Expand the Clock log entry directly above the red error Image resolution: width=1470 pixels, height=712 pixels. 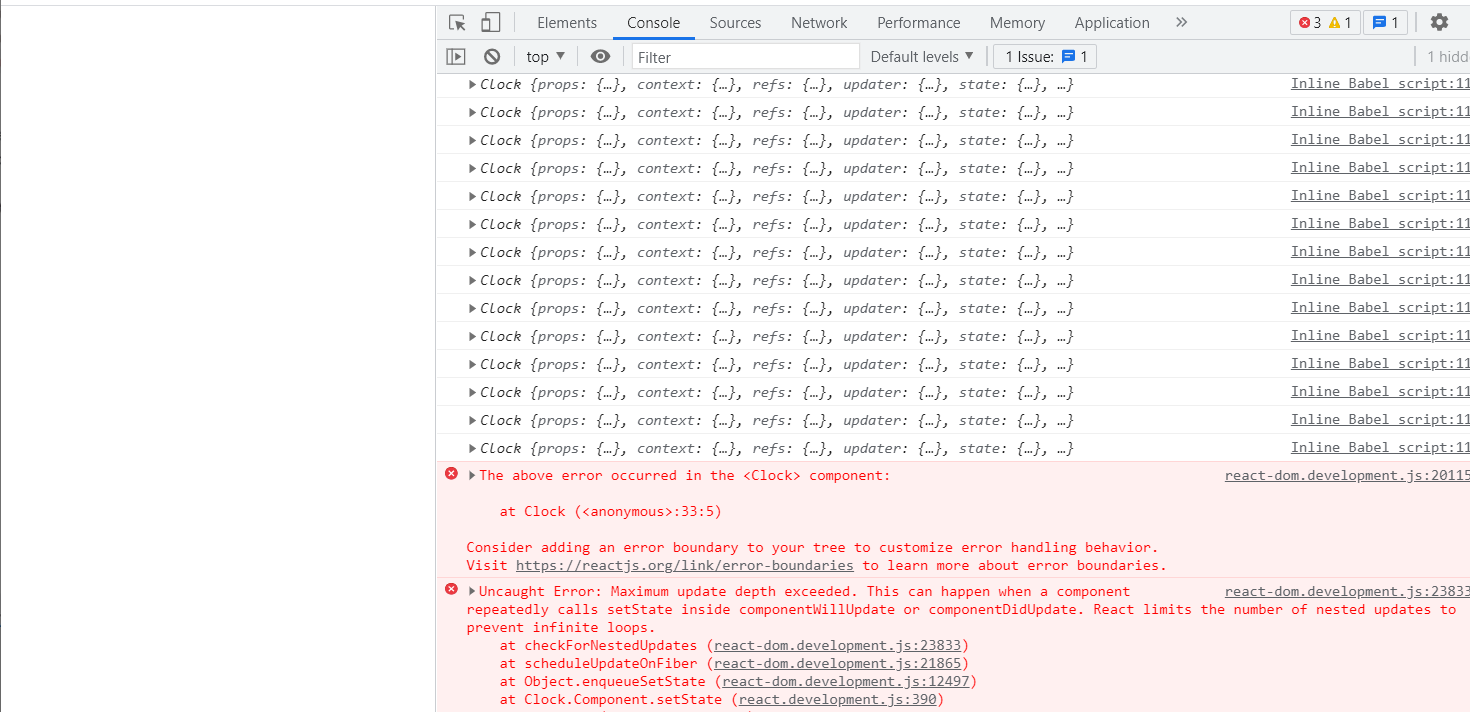[473, 448]
